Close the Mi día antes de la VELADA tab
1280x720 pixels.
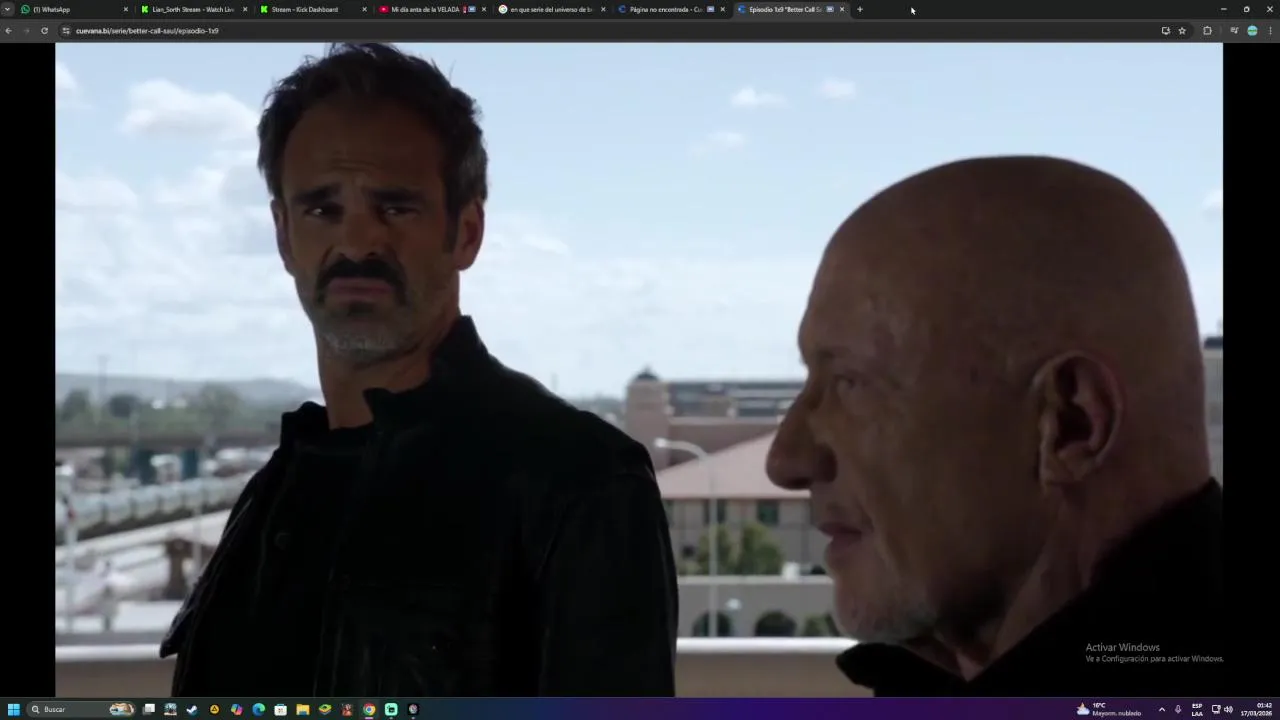point(484,9)
